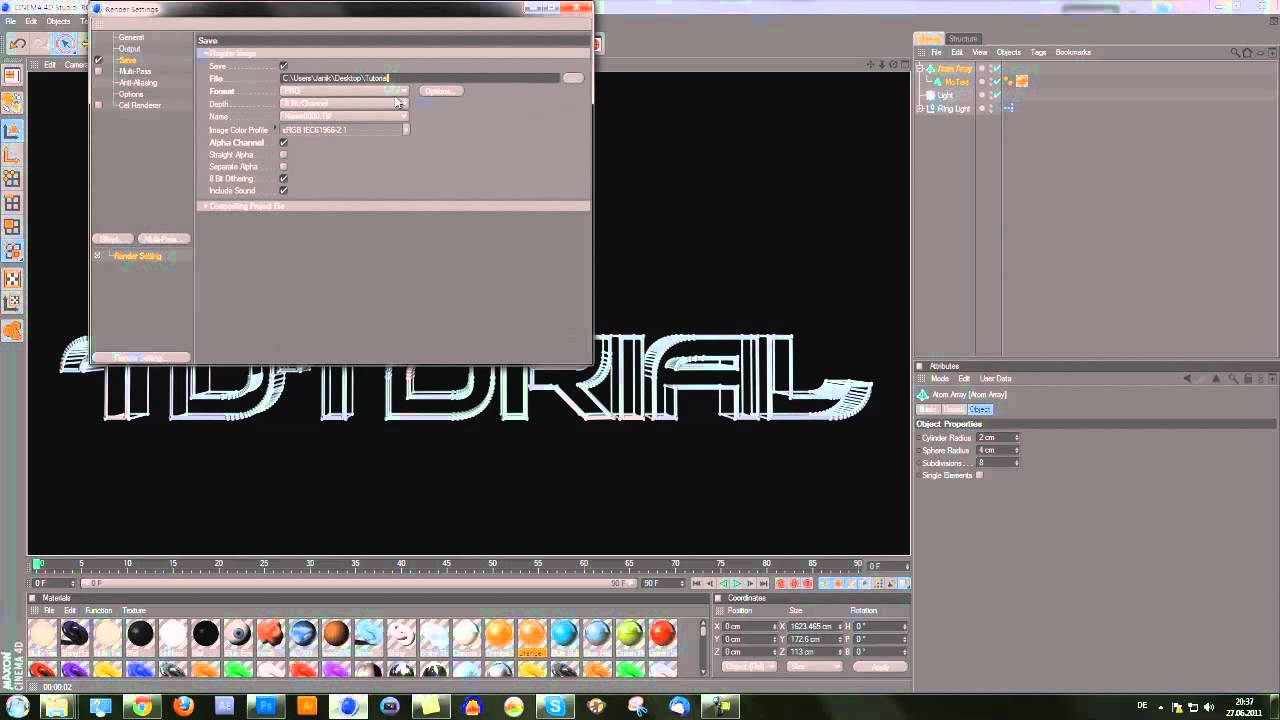1280x720 pixels.
Task: Open the search icon in Object Manager
Action: pos(1235,52)
